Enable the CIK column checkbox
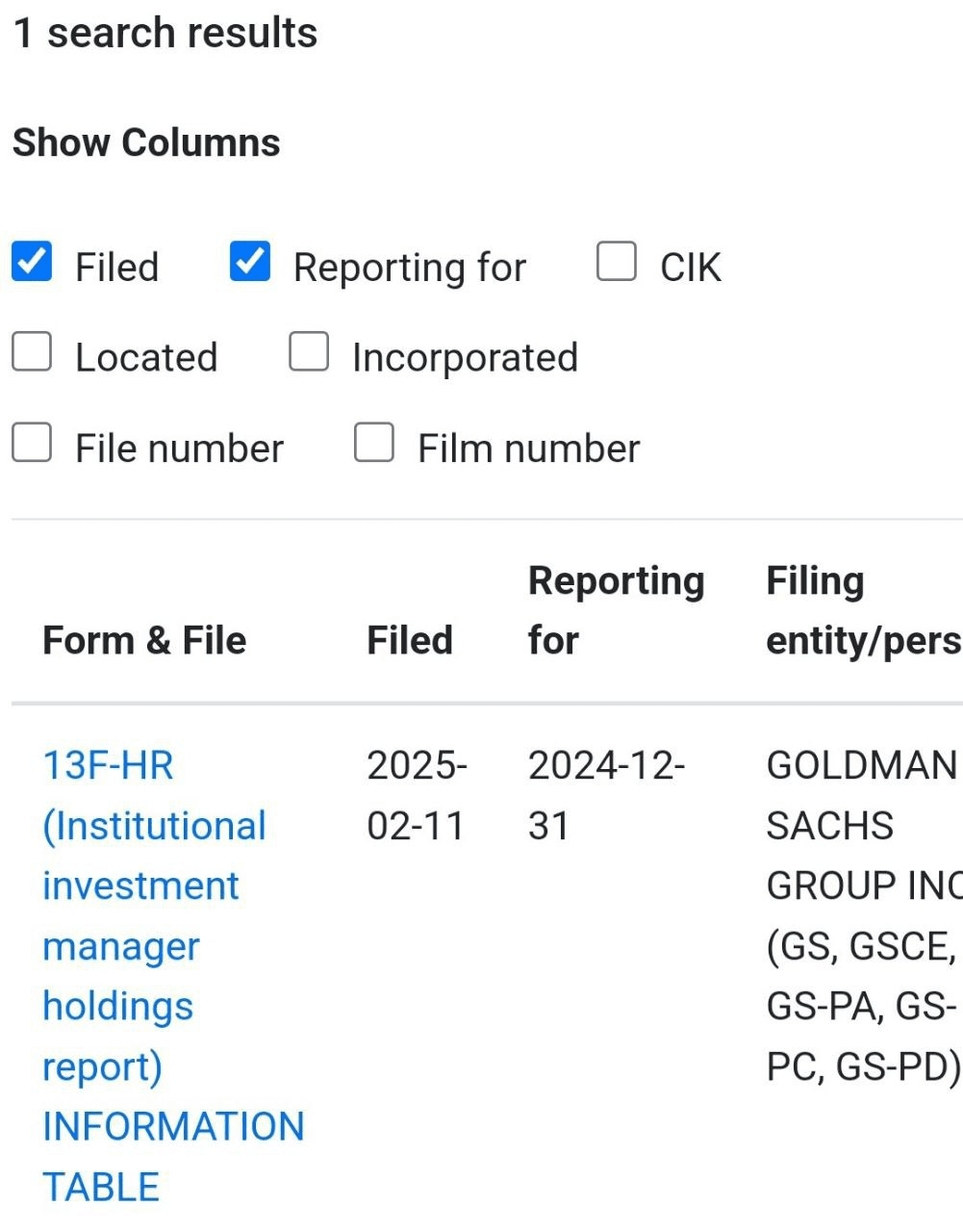Screen dimensions: 963x1232 coord(617,262)
